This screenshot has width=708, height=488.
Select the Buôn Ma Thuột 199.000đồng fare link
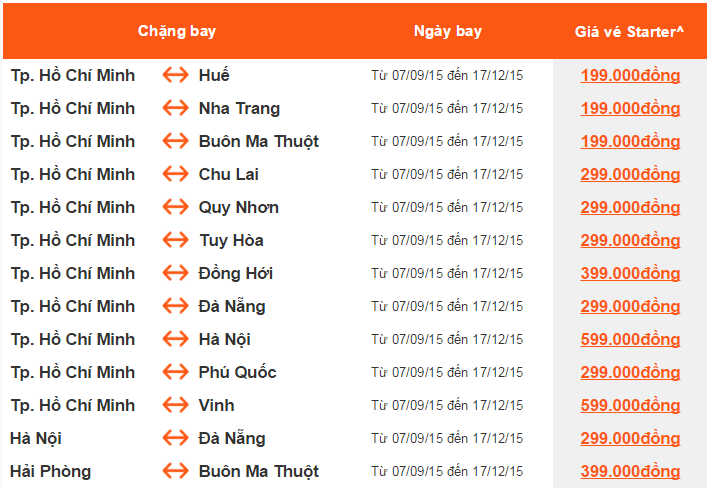coord(630,141)
